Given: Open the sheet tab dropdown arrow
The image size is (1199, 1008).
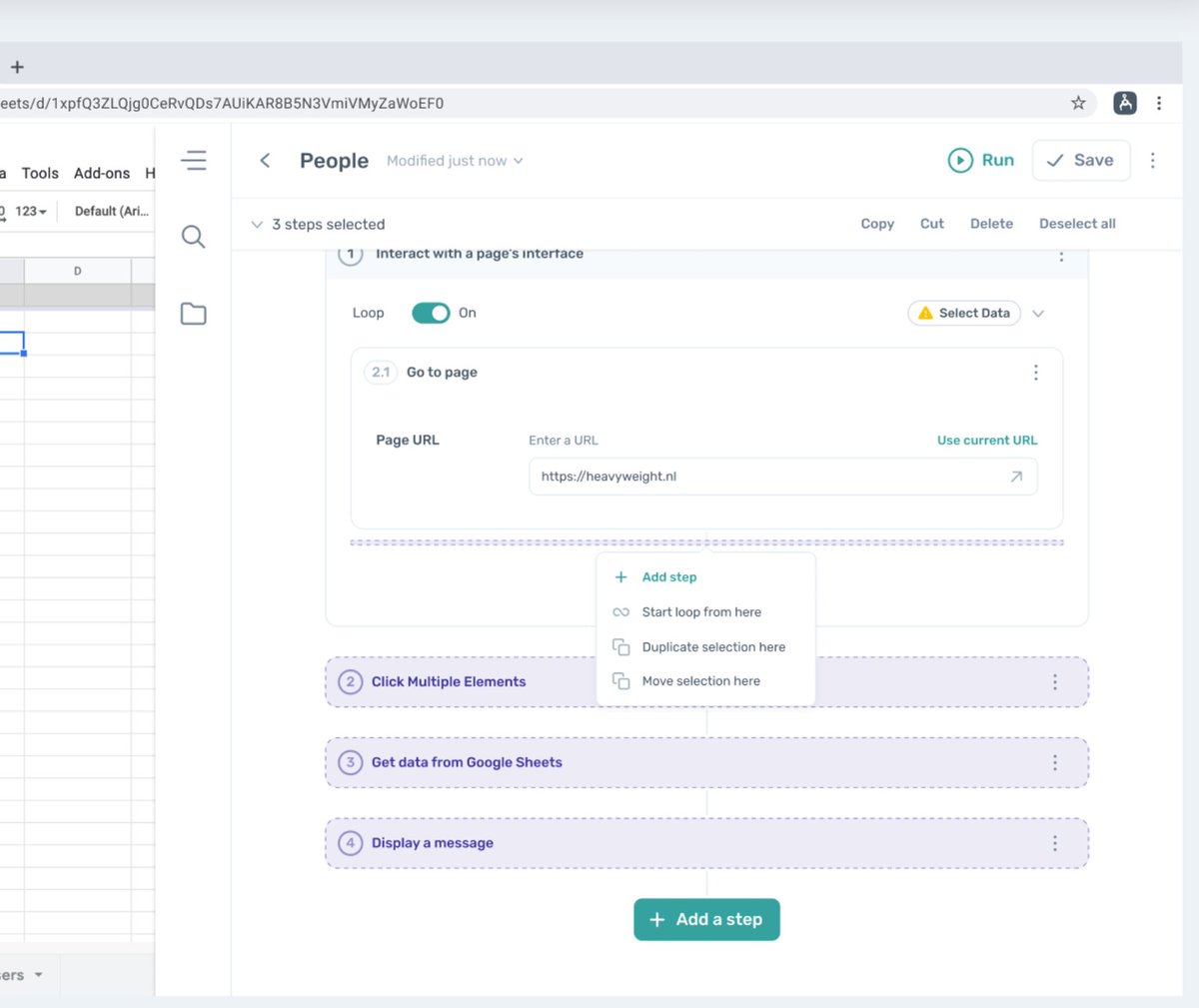Looking at the screenshot, I should coord(39,975).
